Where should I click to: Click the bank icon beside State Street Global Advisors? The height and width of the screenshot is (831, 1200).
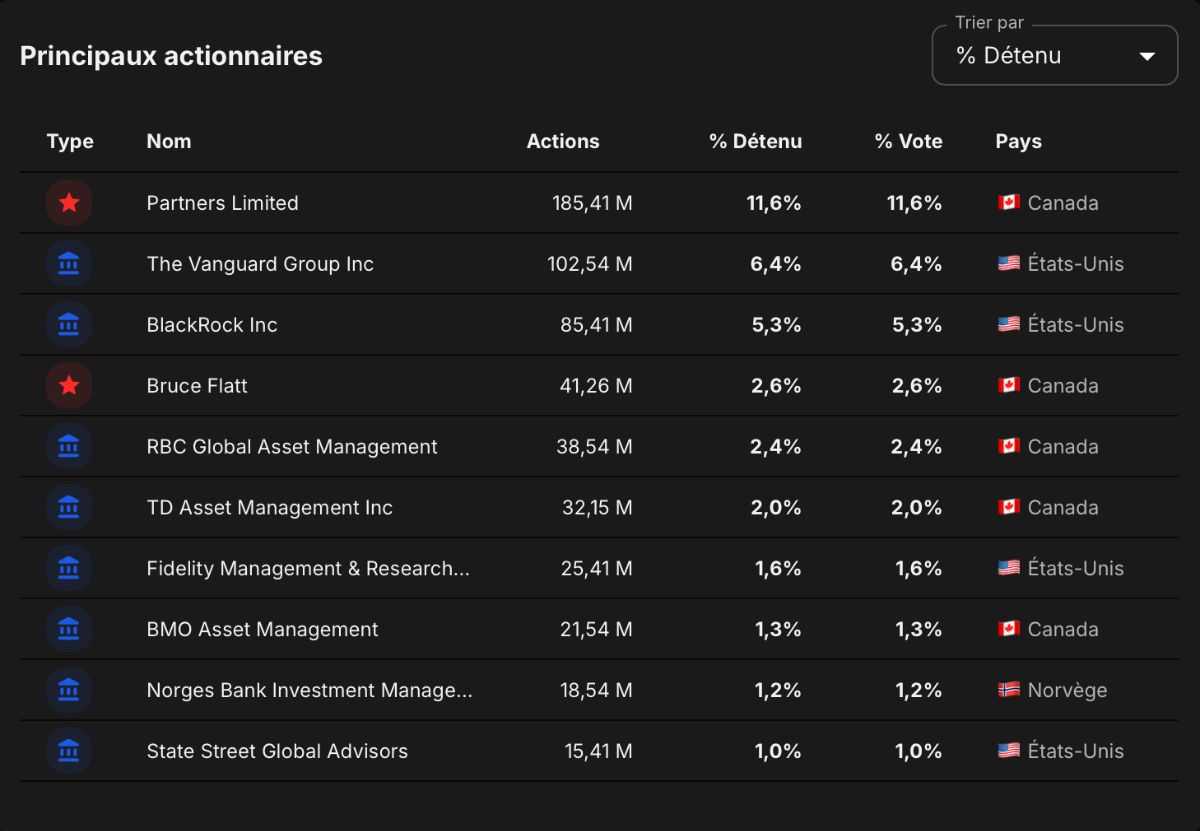tap(69, 752)
